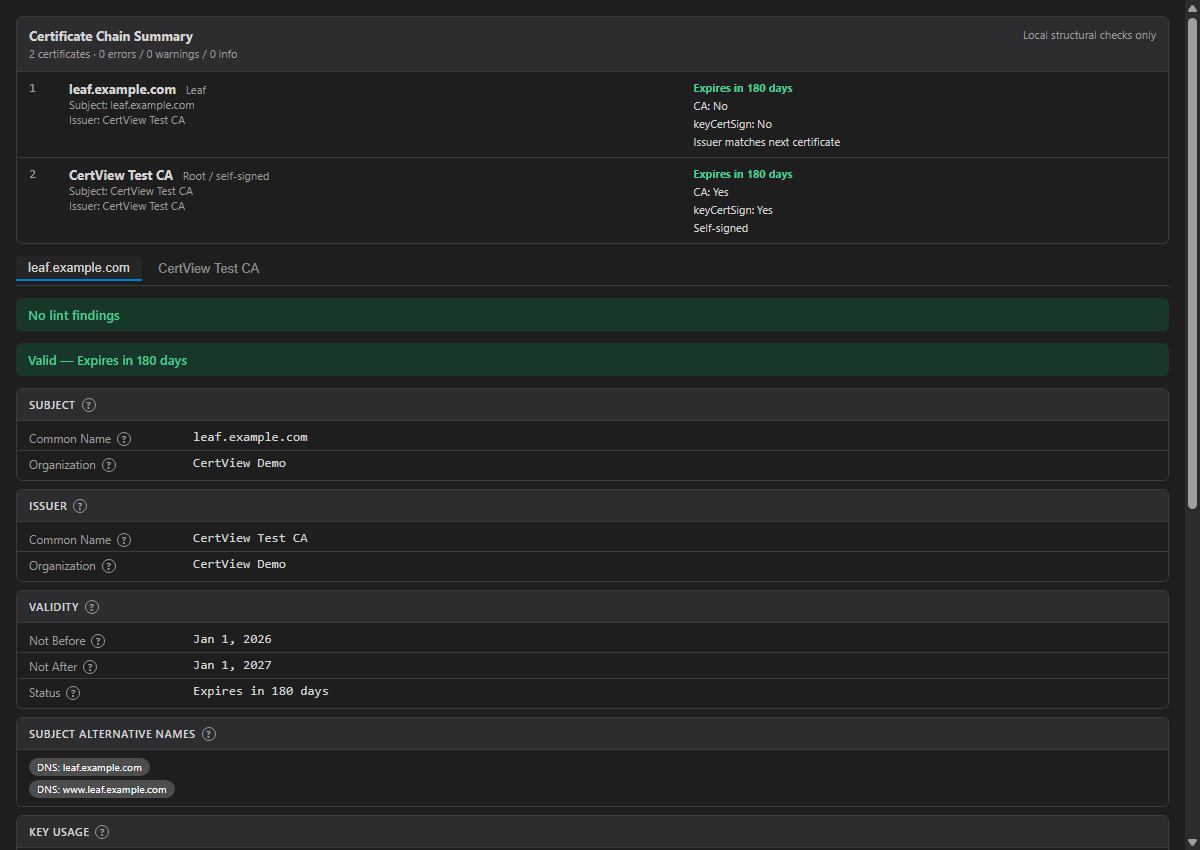This screenshot has width=1200, height=850.
Task: Click 'CA: No' text in leaf row
Action: [x=710, y=106]
